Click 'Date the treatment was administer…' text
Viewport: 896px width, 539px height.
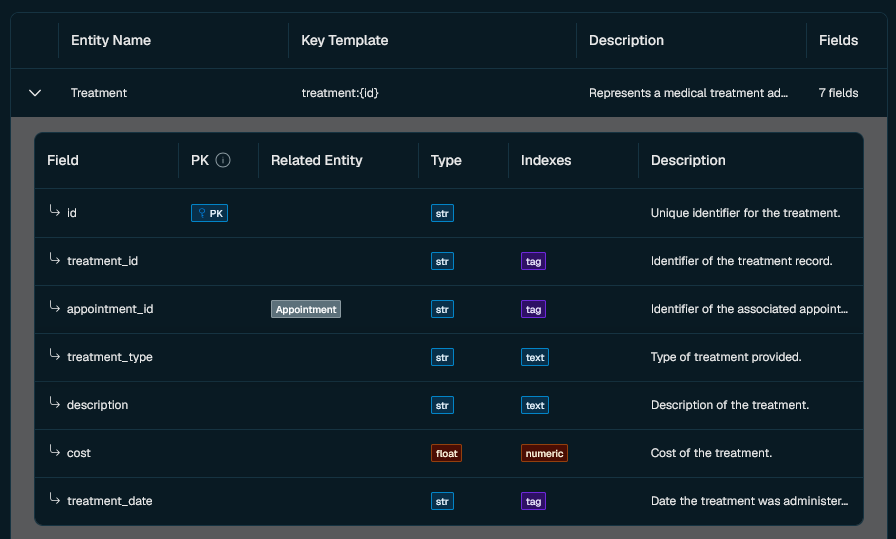coord(749,501)
